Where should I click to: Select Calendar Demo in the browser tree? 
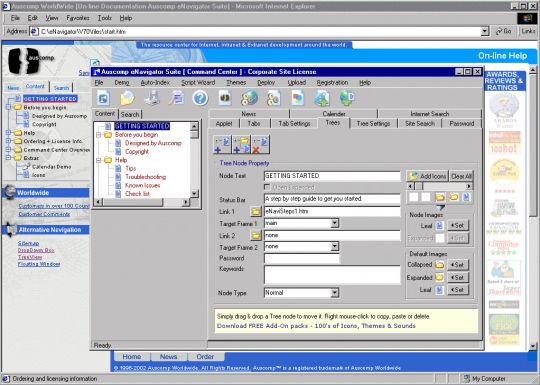point(51,167)
